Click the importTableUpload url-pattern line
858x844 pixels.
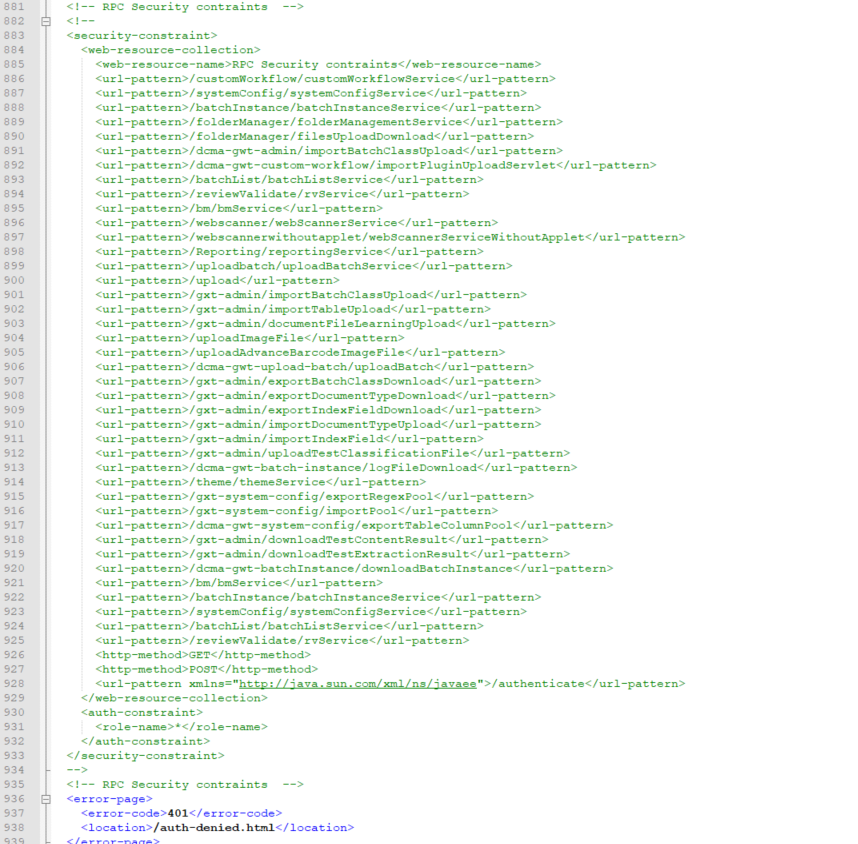pyautogui.click(x=293, y=309)
